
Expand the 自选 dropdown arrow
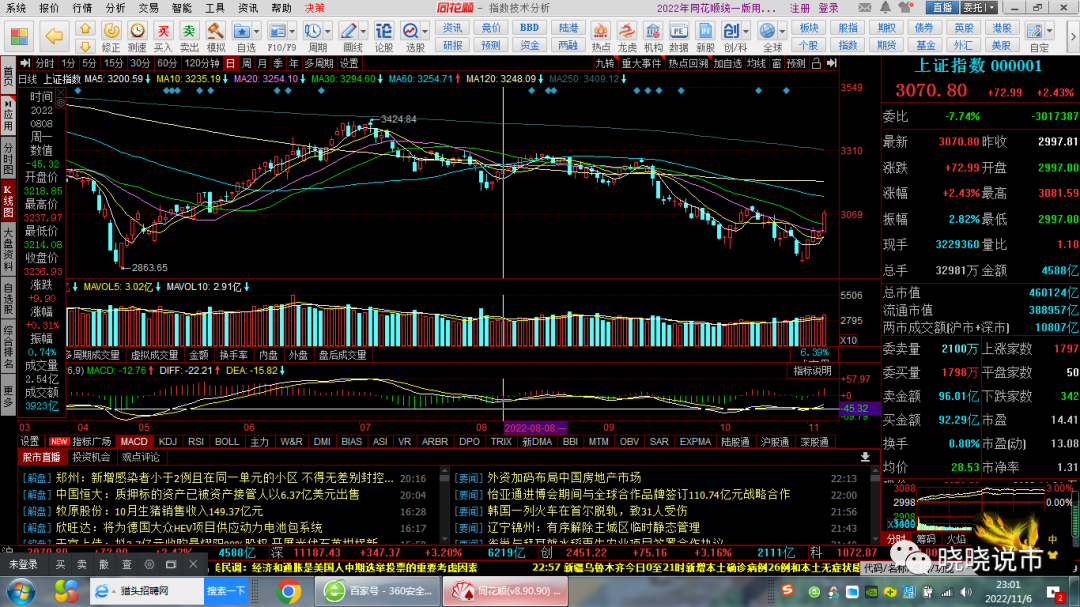tap(256, 32)
